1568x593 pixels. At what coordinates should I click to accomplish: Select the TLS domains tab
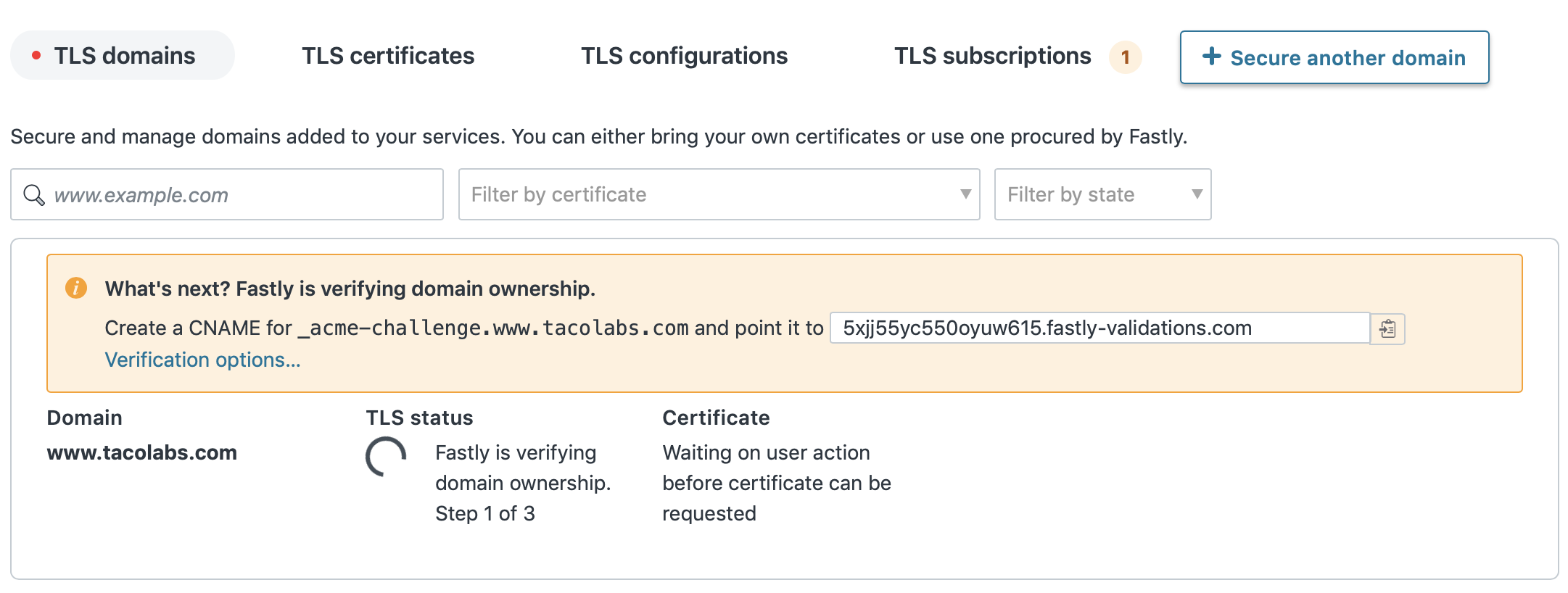point(122,54)
